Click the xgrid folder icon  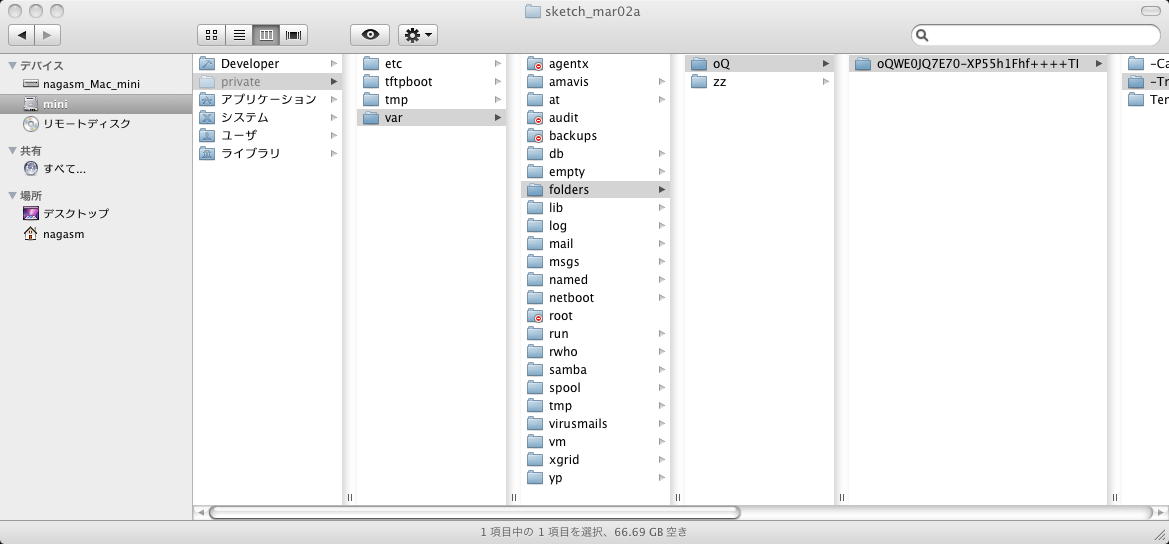535,459
